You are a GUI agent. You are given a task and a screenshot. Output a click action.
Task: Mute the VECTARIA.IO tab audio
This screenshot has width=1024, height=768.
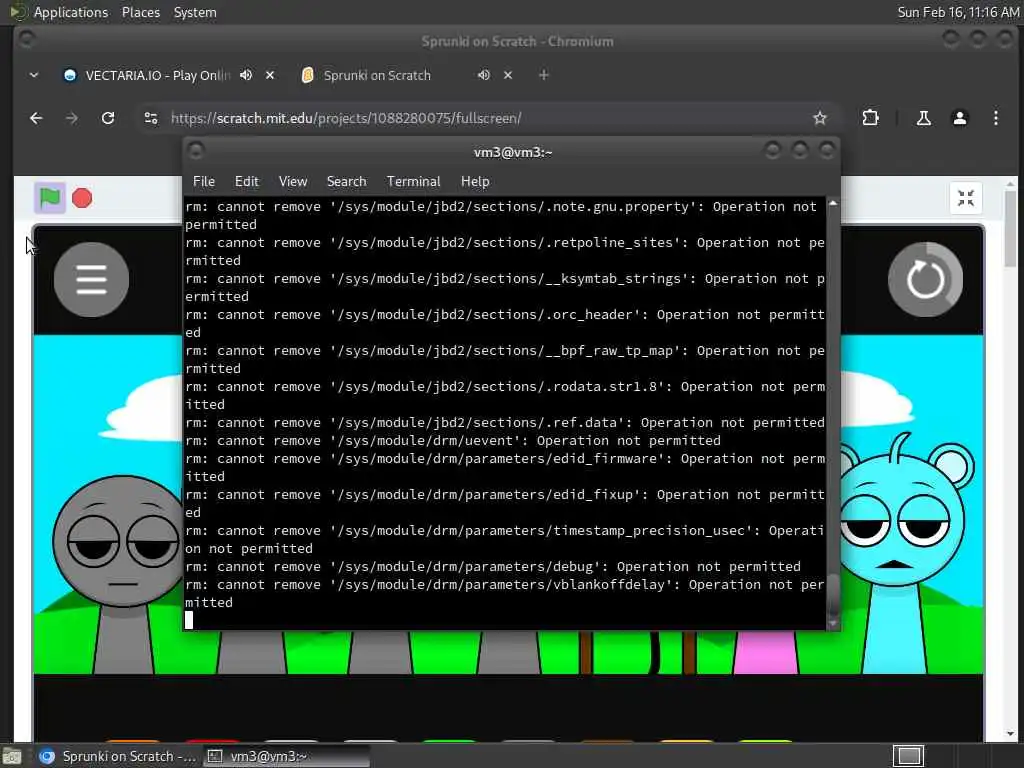[x=246, y=75]
